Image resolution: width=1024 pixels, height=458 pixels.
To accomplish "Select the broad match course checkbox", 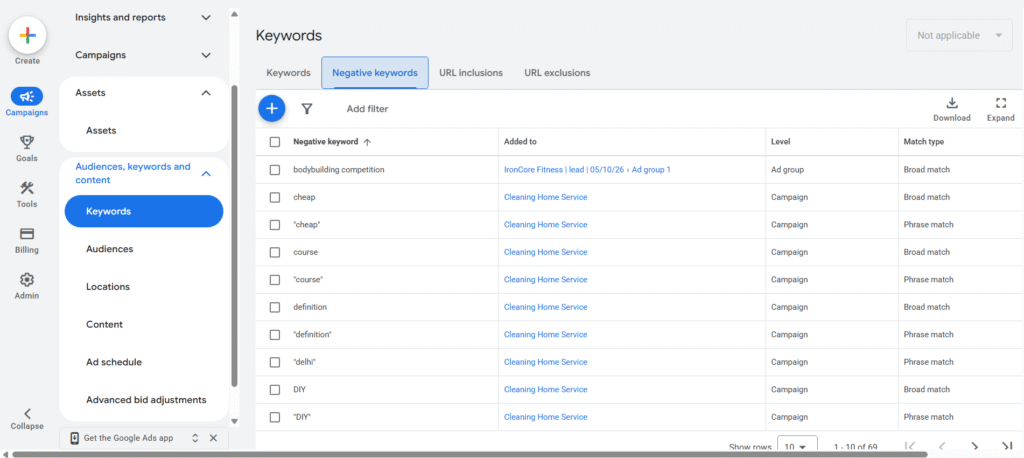I will coord(275,252).
